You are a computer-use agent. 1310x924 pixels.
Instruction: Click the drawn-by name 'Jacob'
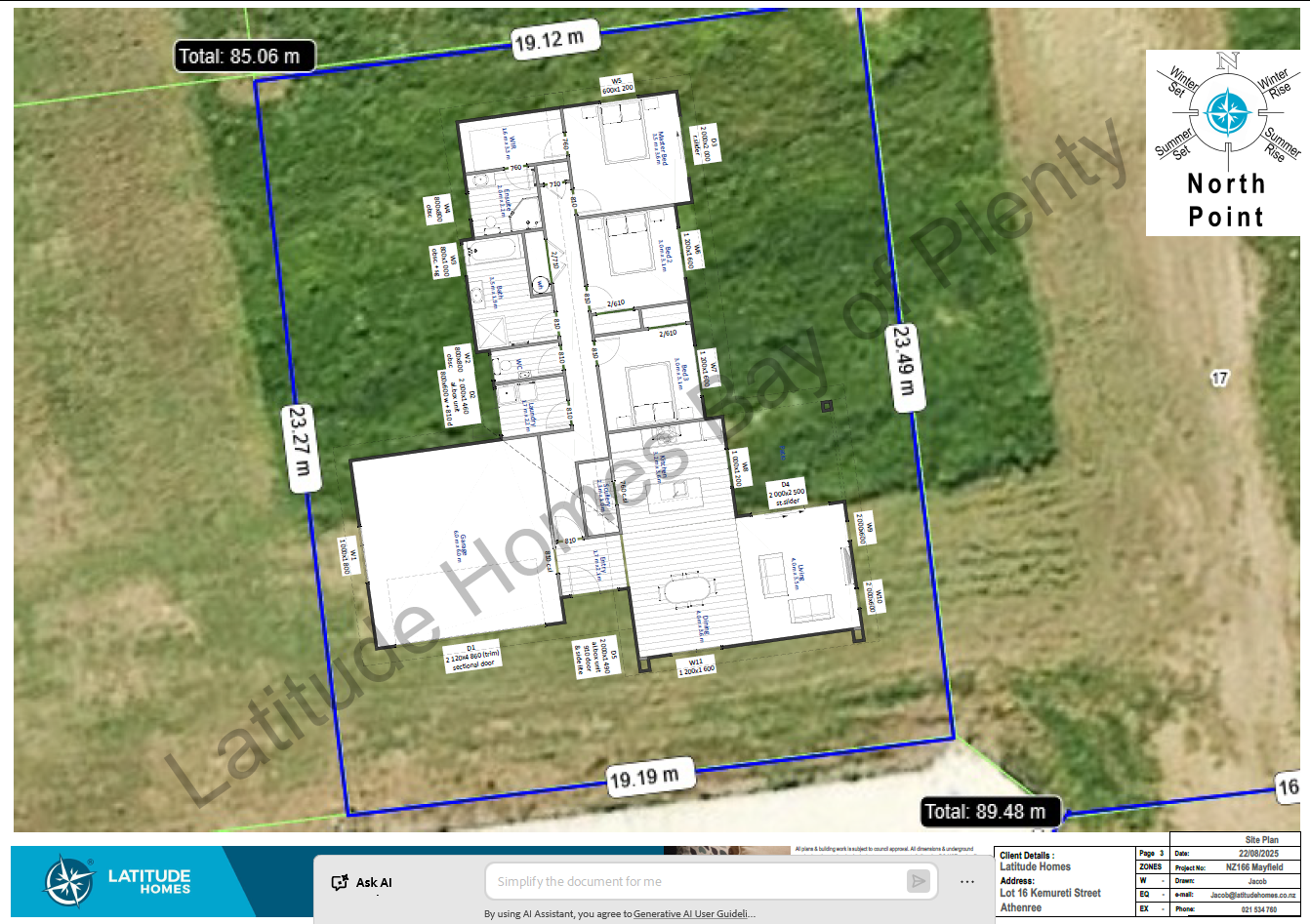click(1257, 881)
